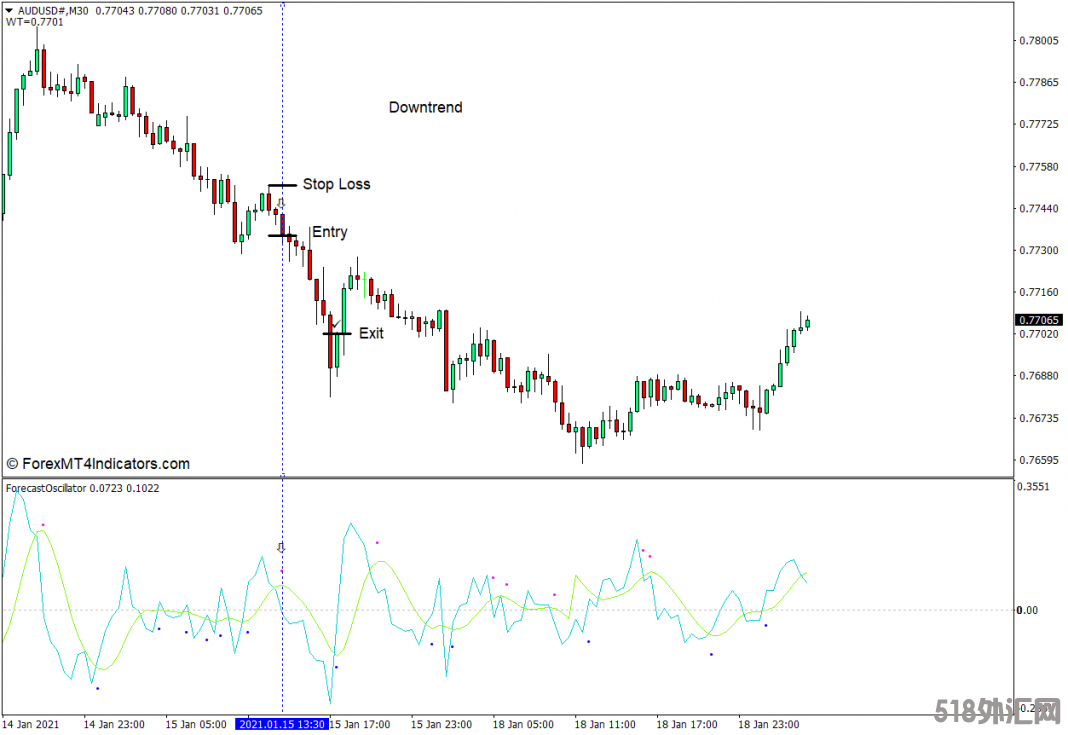
Task: Click the ForecastOscillator indicator label
Action: click(46, 488)
